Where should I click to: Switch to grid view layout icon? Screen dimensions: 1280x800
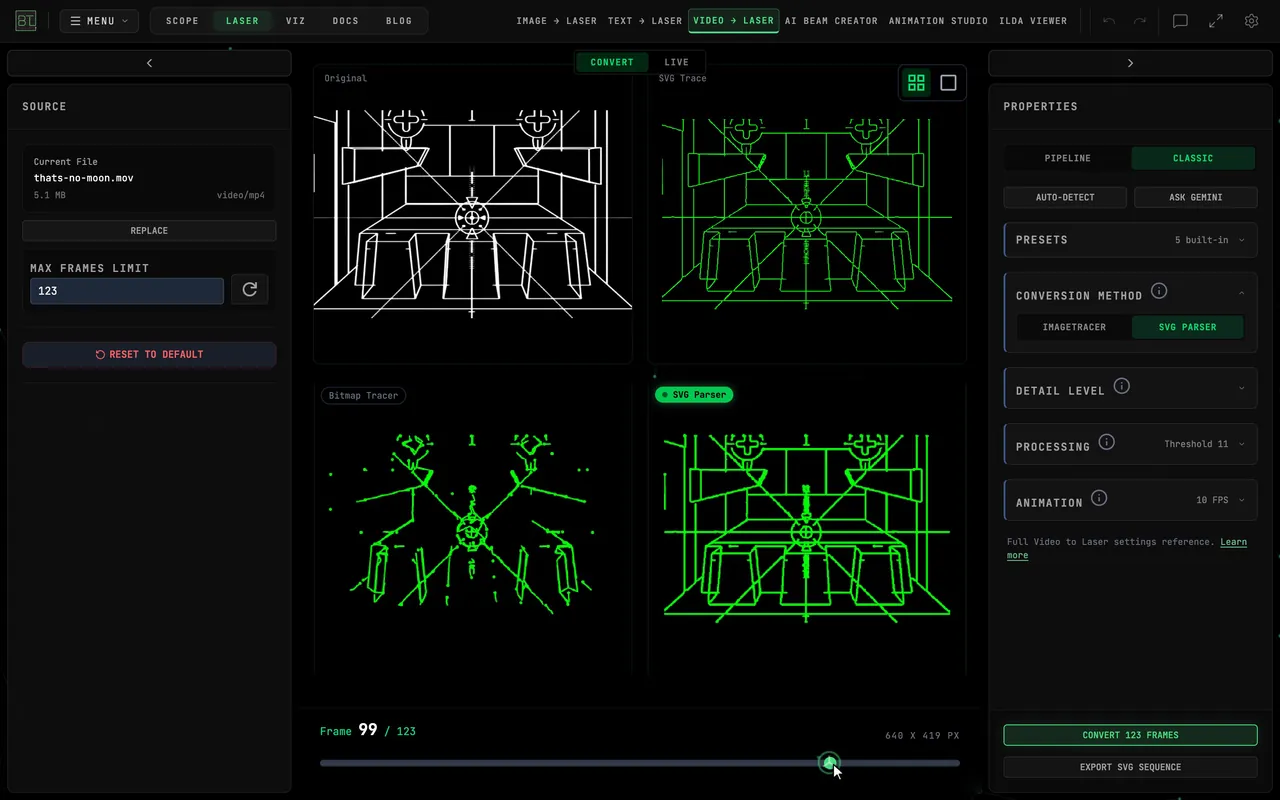(916, 83)
